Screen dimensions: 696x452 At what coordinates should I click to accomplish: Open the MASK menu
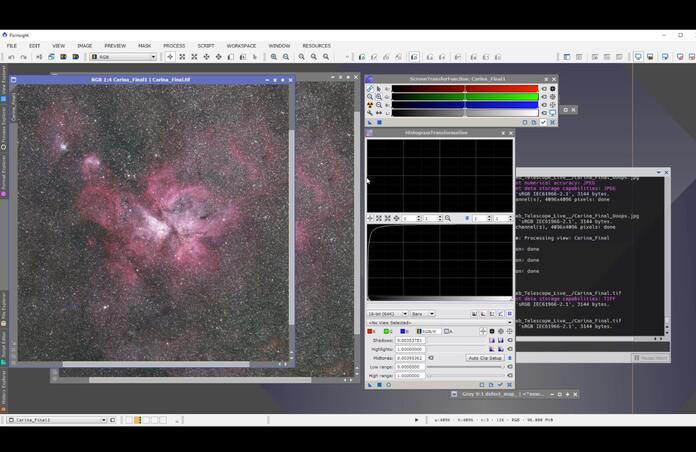click(x=144, y=46)
